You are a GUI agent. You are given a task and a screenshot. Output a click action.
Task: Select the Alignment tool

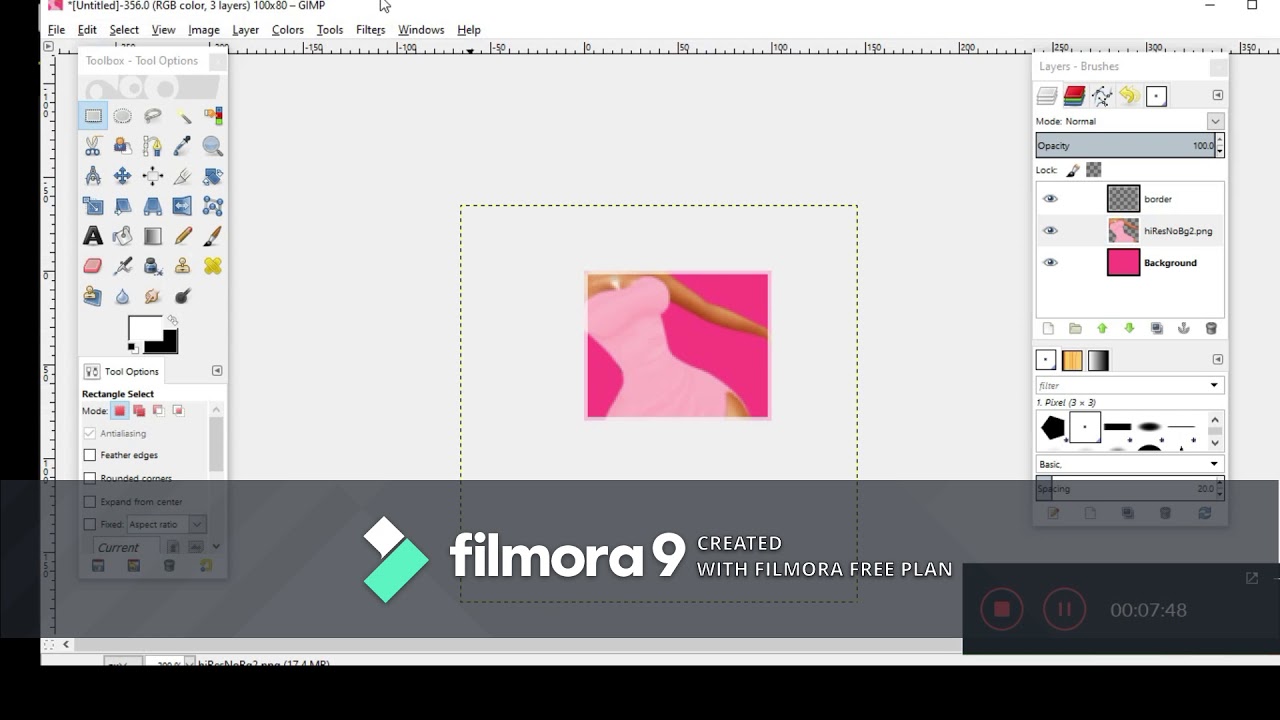pos(152,176)
